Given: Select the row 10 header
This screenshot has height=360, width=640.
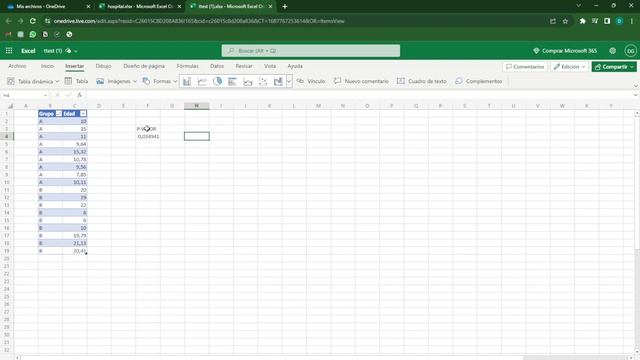Looking at the screenshot, I should (x=7, y=182).
